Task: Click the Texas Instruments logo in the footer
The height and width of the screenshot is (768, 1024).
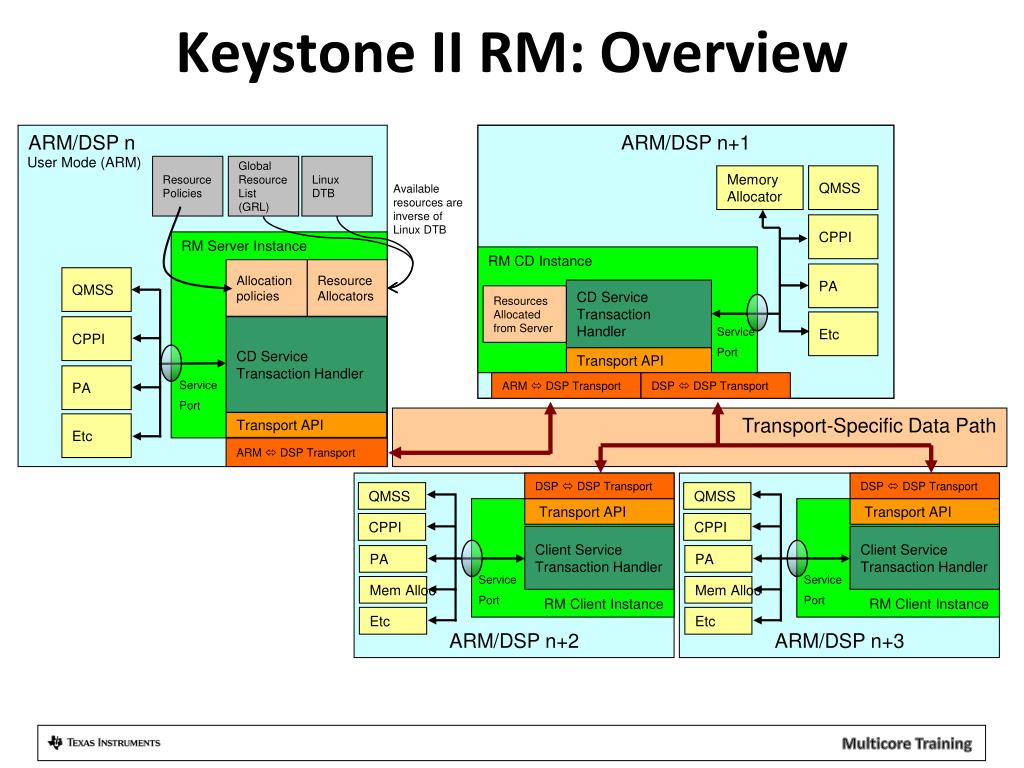Action: tap(104, 743)
